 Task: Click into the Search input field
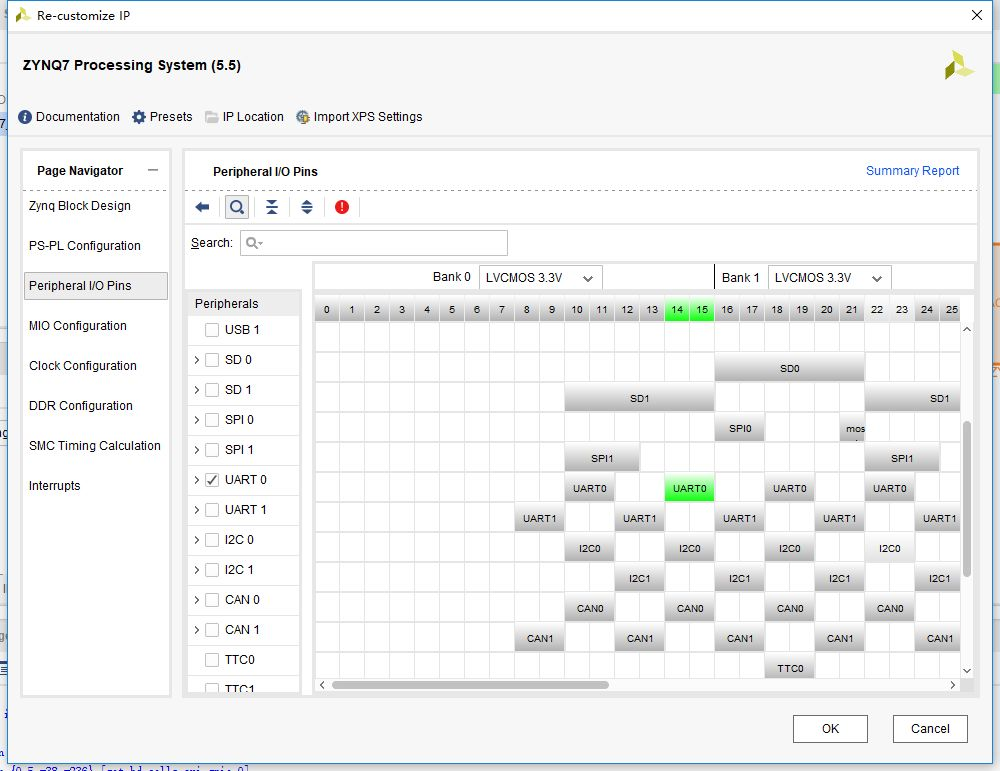pyautogui.click(x=374, y=243)
